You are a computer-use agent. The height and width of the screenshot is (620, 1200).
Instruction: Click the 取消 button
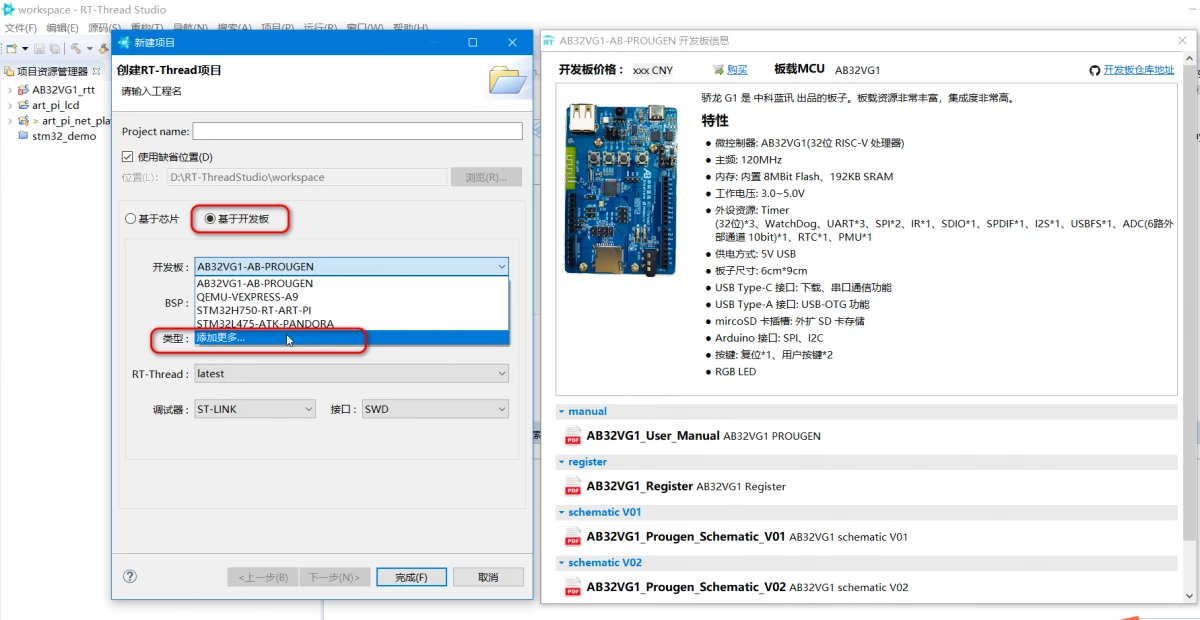coord(488,577)
